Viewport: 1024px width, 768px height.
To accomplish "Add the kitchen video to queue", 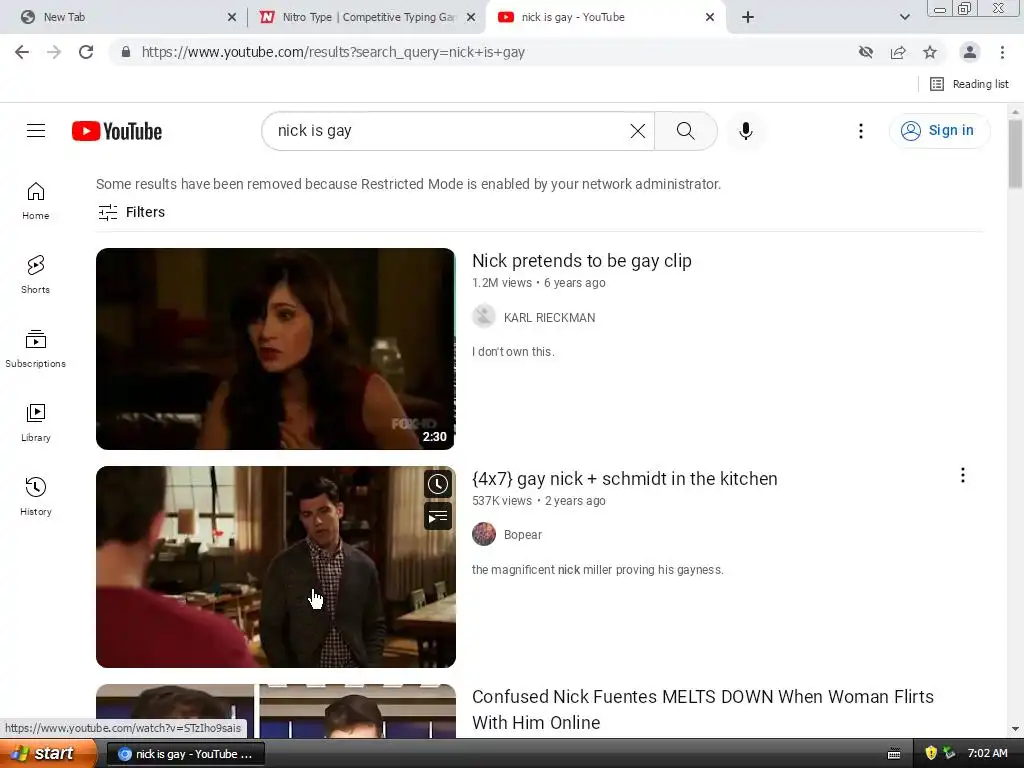I will click(x=438, y=517).
